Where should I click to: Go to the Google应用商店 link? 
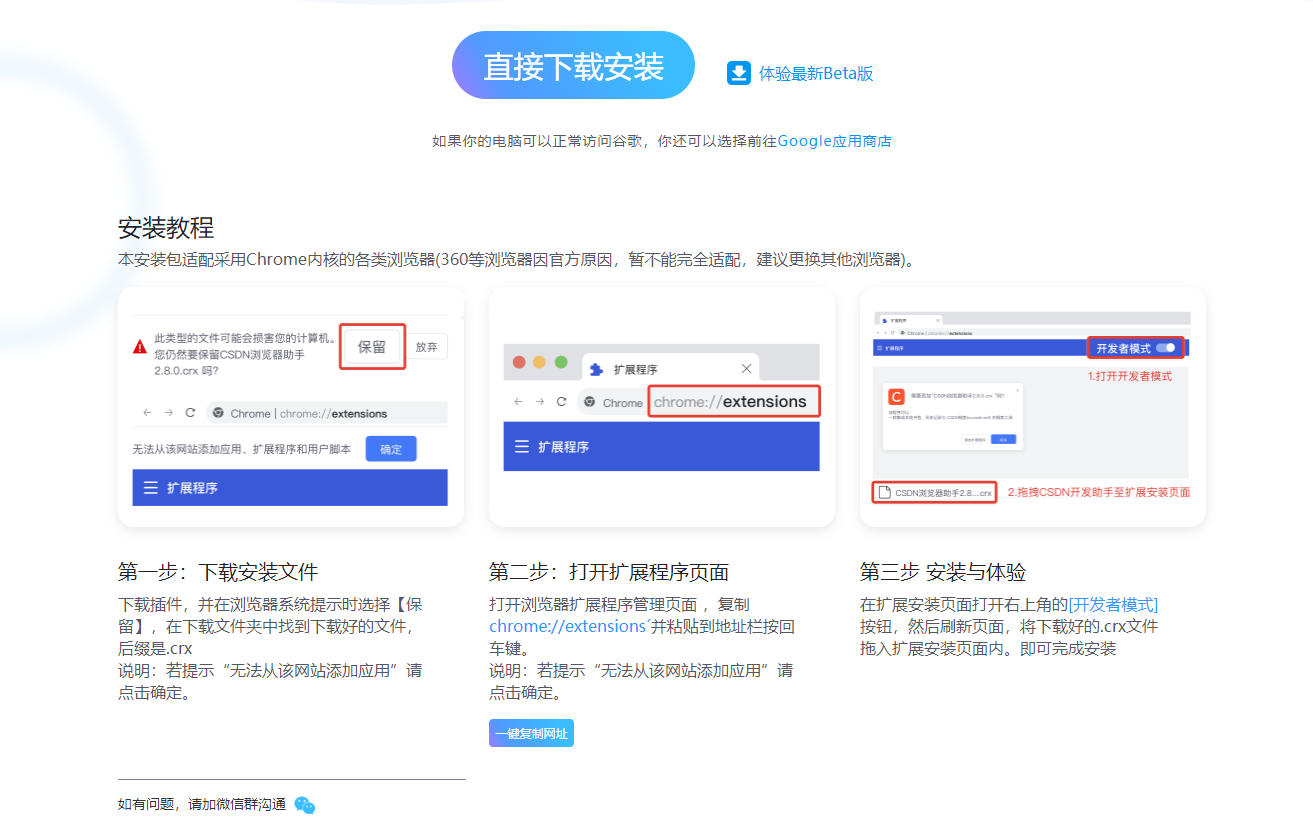(834, 141)
